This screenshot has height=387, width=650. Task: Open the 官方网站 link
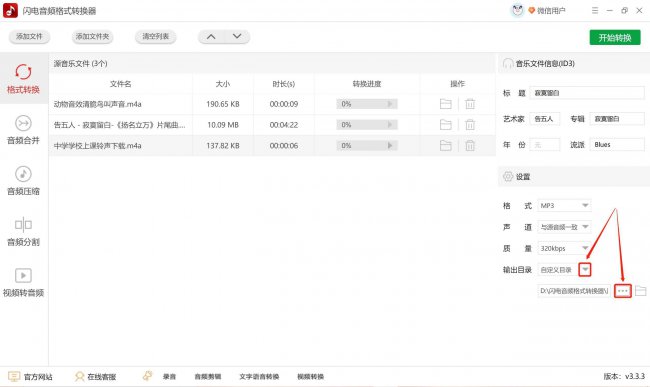pyautogui.click(x=31, y=377)
